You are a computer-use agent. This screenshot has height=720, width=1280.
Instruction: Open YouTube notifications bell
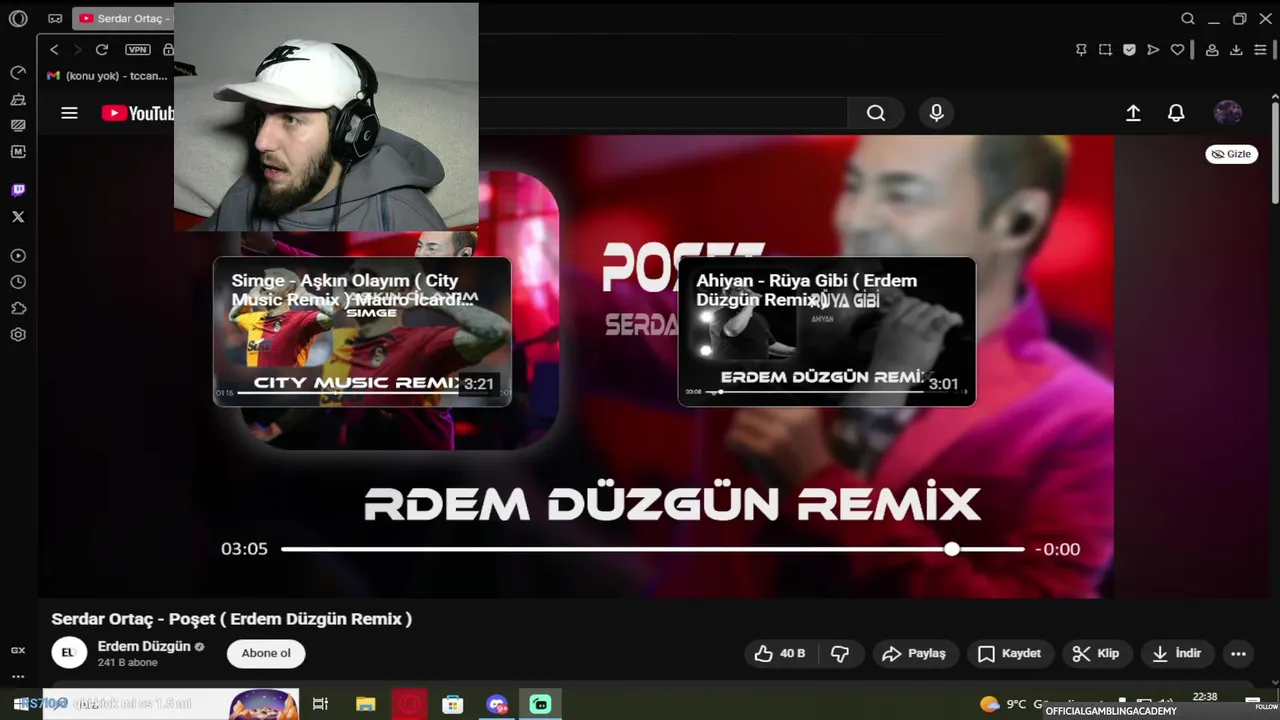tap(1176, 113)
